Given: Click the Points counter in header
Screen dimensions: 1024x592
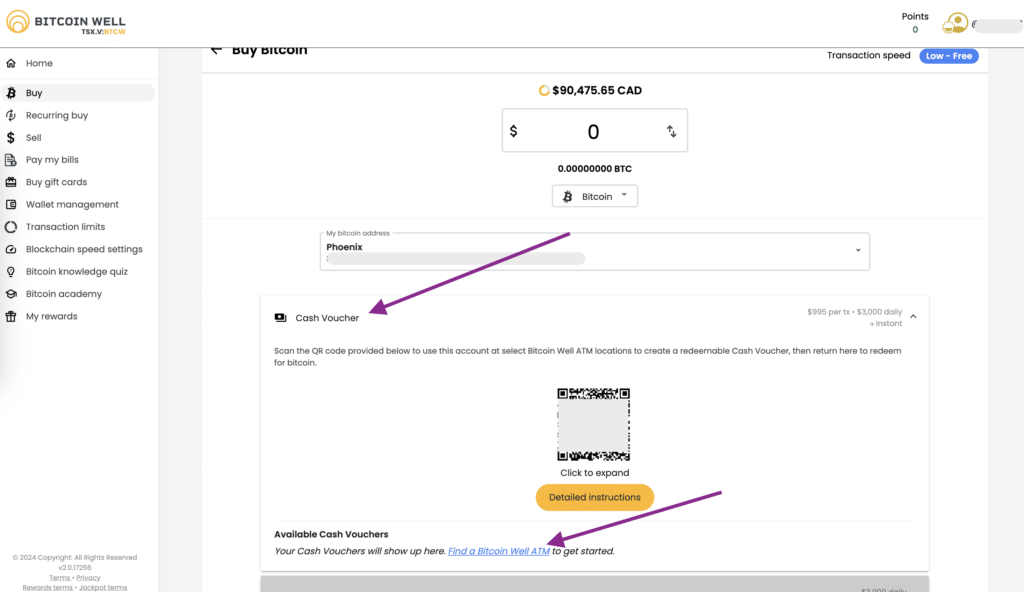Looking at the screenshot, I should tap(915, 23).
